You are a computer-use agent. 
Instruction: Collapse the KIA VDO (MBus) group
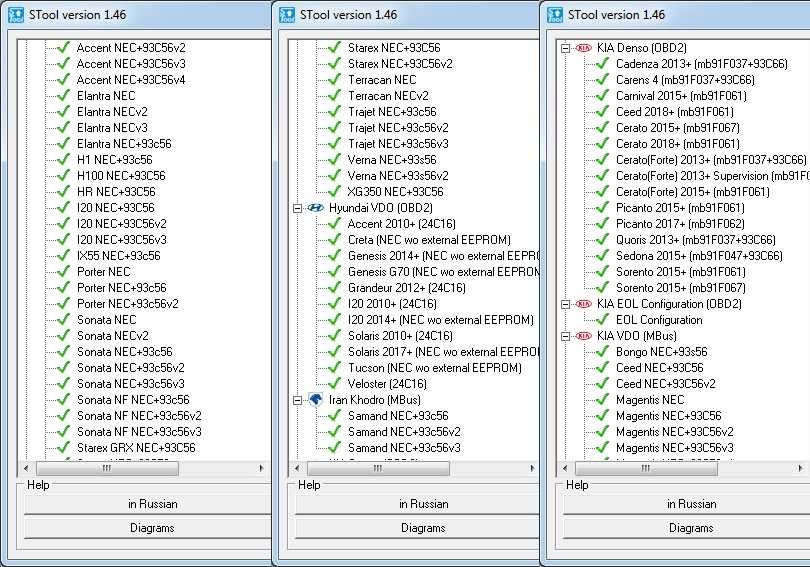pos(565,336)
